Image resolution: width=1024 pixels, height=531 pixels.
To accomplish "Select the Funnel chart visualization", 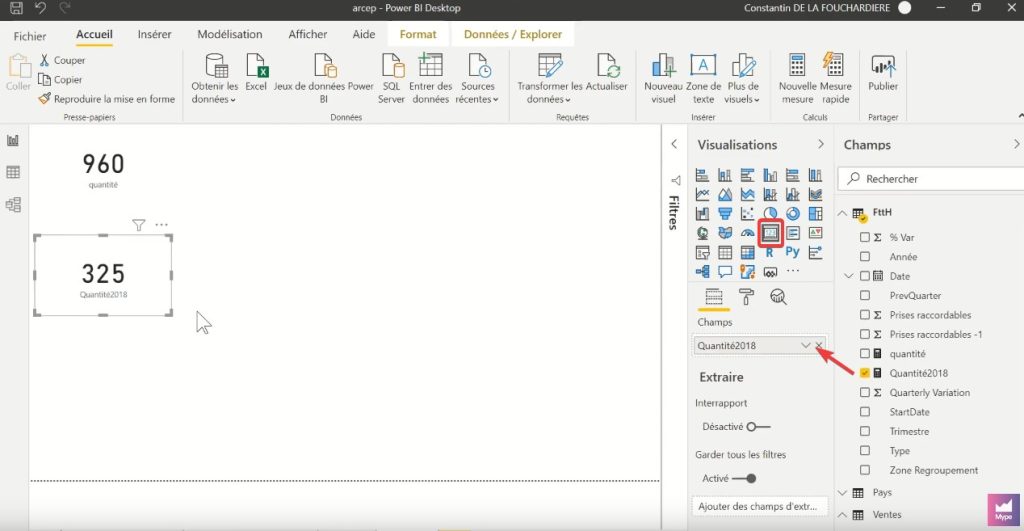I will [725, 214].
